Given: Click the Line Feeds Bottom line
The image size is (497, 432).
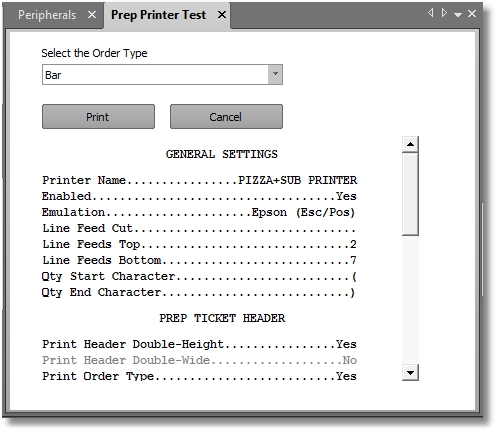Looking at the screenshot, I should (x=199, y=260).
